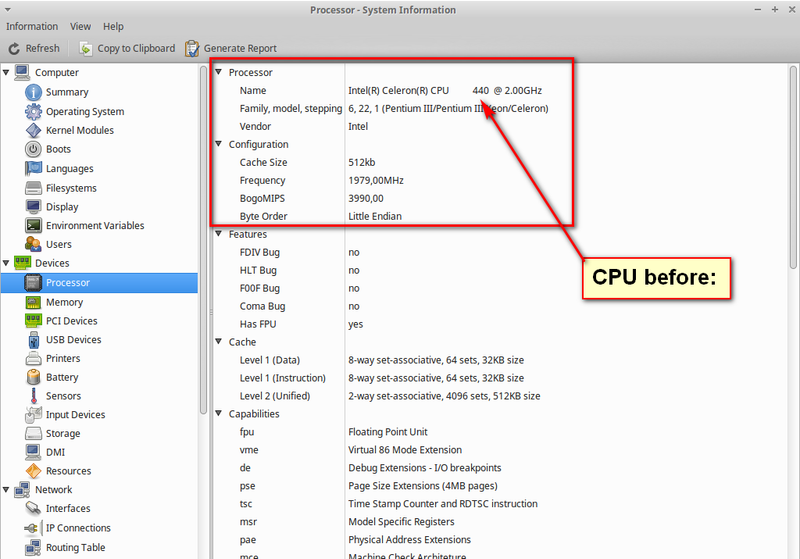Screen dimensions: 800x559
Task: Select the PCI Devices icon
Action: point(33,321)
